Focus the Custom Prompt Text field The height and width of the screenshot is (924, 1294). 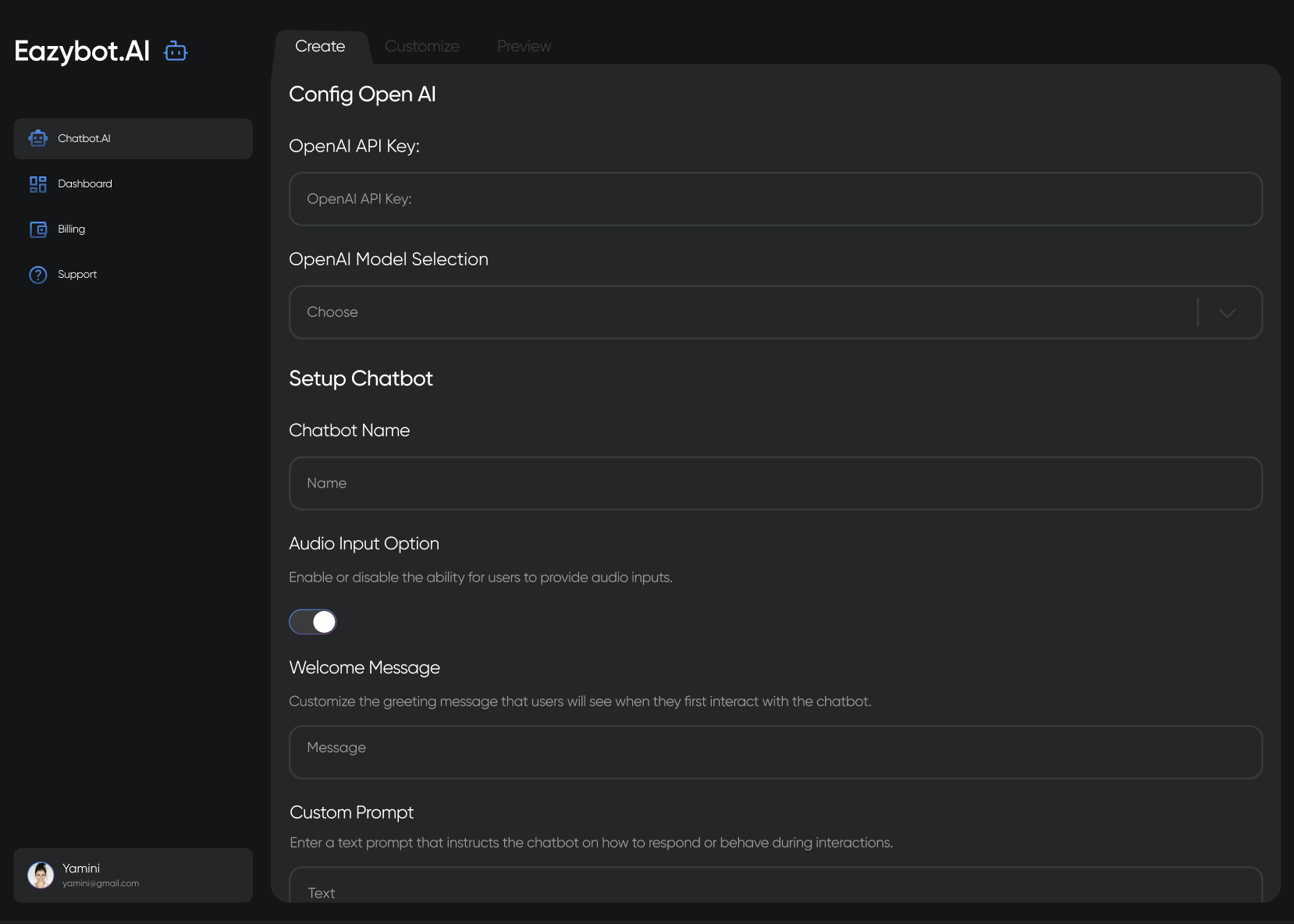pyautogui.click(x=776, y=885)
